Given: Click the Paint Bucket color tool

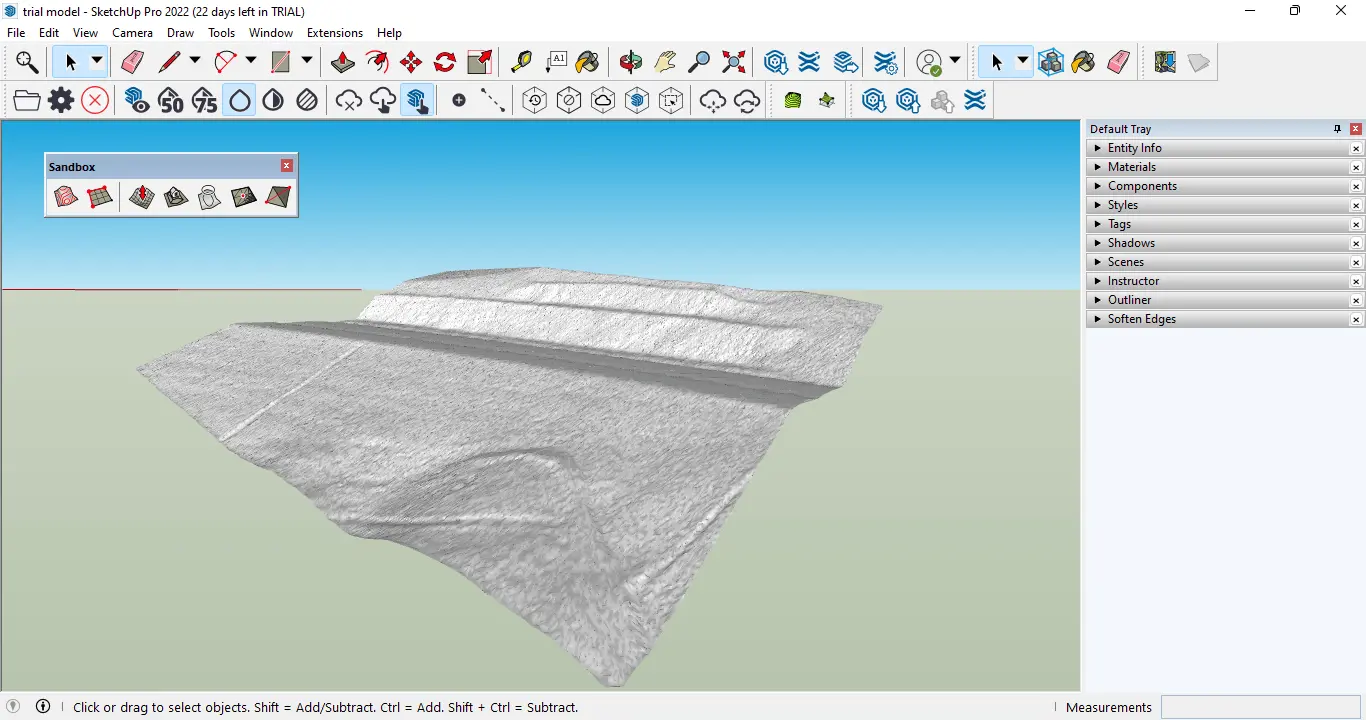Looking at the screenshot, I should (588, 62).
